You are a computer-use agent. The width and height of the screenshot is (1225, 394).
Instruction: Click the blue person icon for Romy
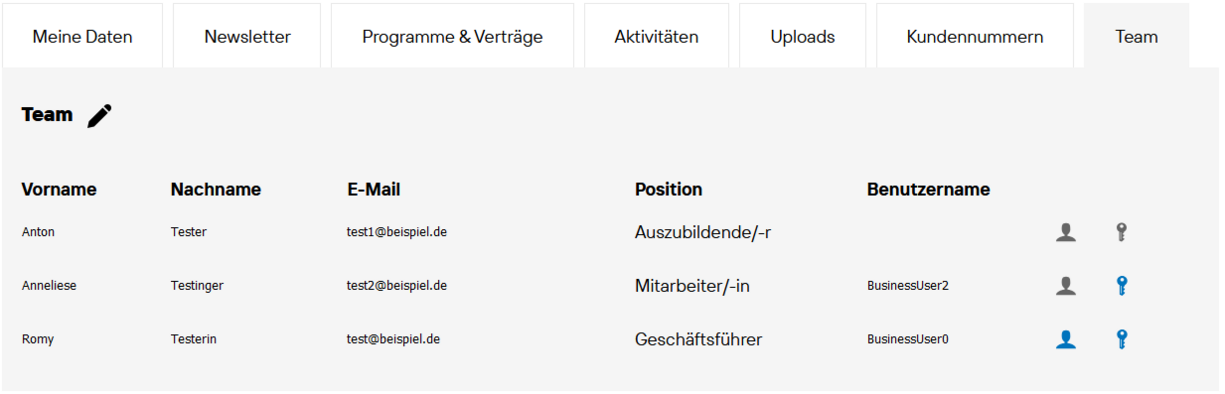tap(1066, 340)
